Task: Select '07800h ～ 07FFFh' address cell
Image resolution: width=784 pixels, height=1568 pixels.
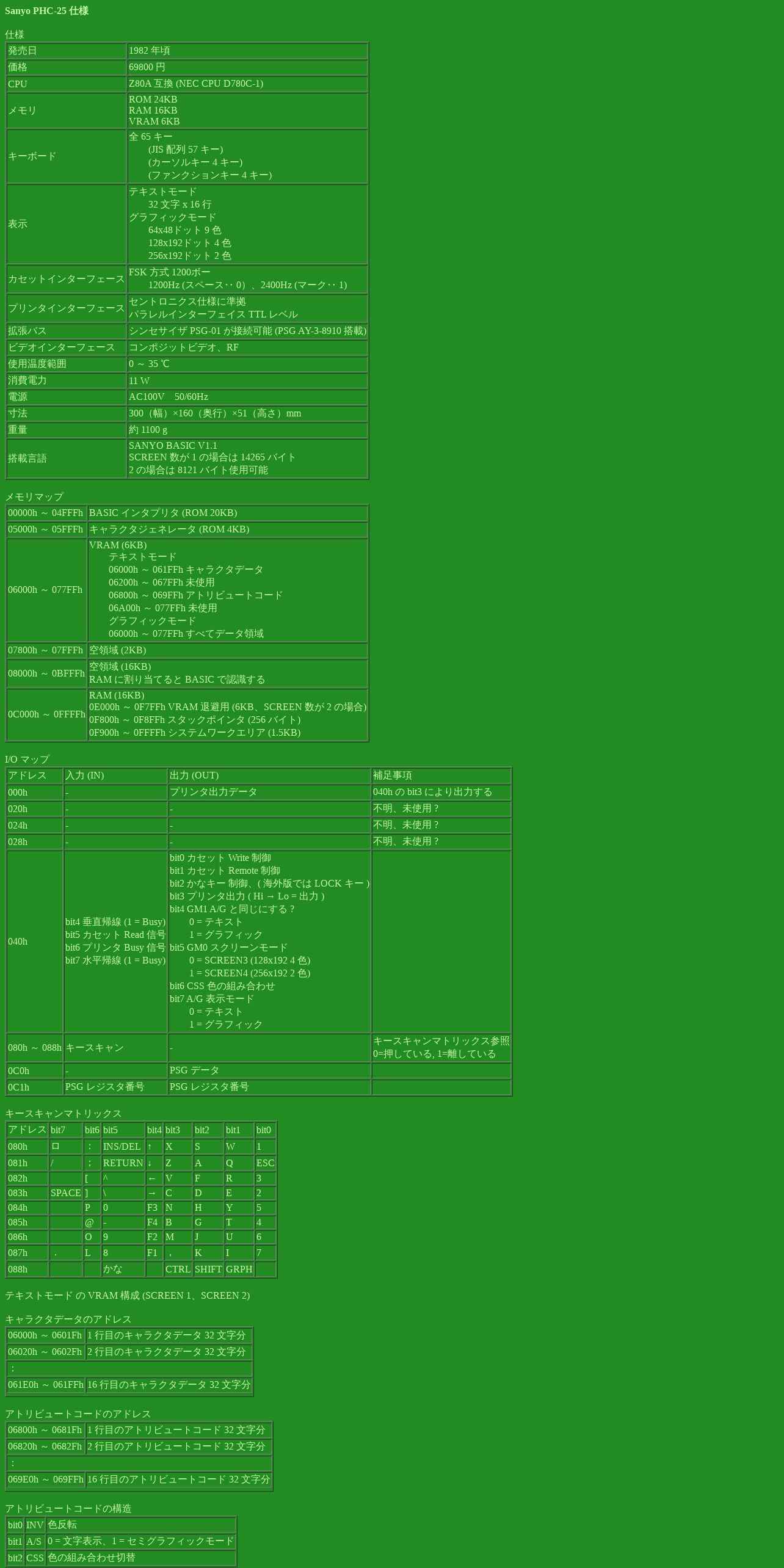Action: point(46,650)
